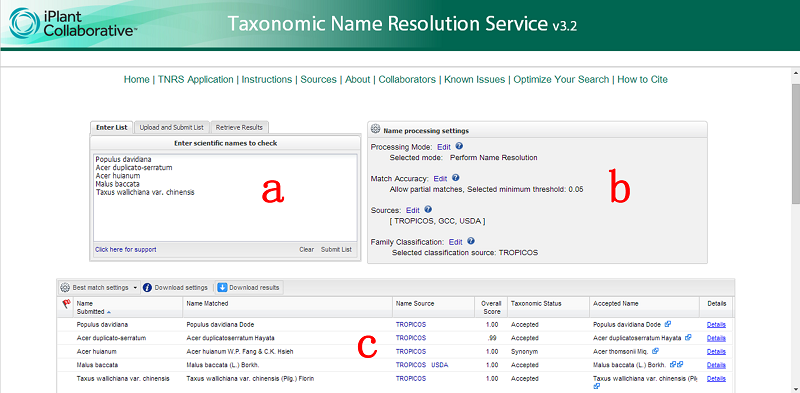Click the iPlant Collaborative logo

pos(72,23)
